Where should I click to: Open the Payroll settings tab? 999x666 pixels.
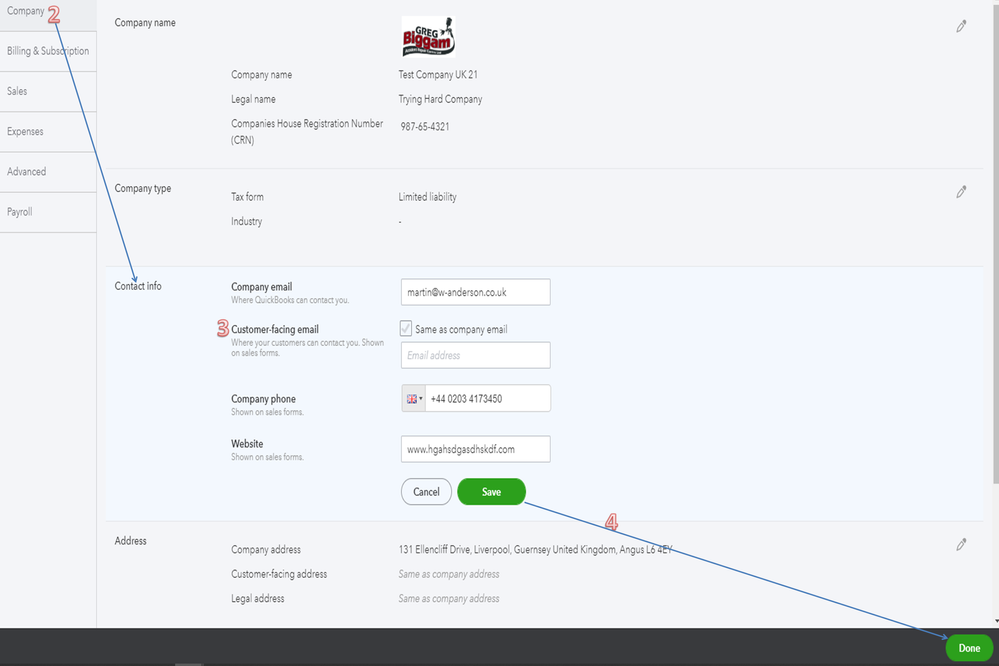point(48,212)
